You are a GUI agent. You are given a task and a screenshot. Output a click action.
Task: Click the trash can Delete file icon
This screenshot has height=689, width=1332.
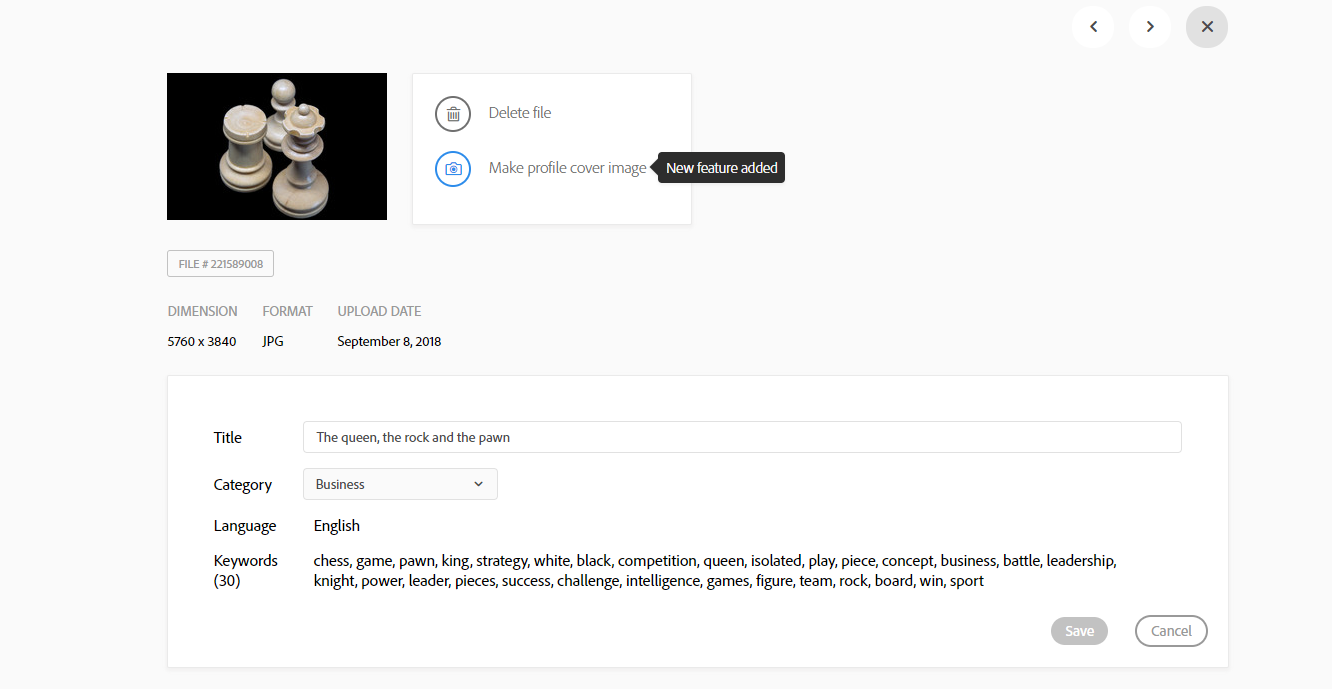453,114
